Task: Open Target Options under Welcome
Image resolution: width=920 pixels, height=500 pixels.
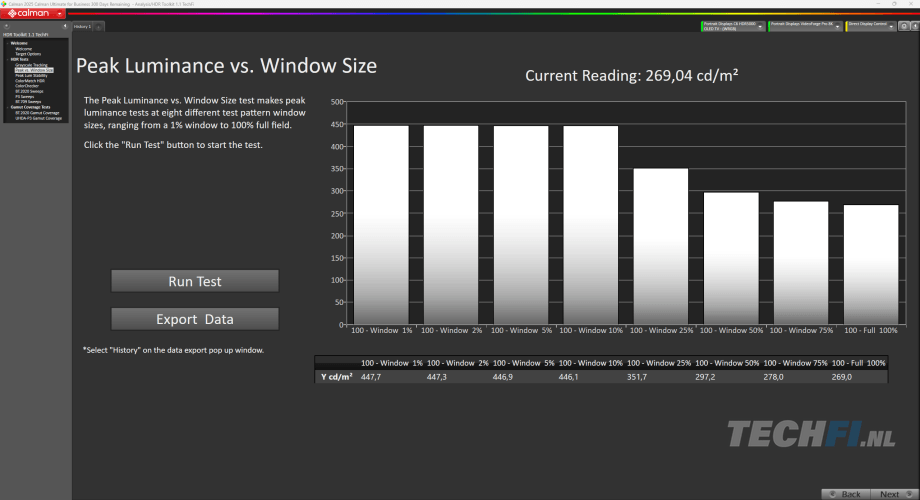Action: point(30,53)
